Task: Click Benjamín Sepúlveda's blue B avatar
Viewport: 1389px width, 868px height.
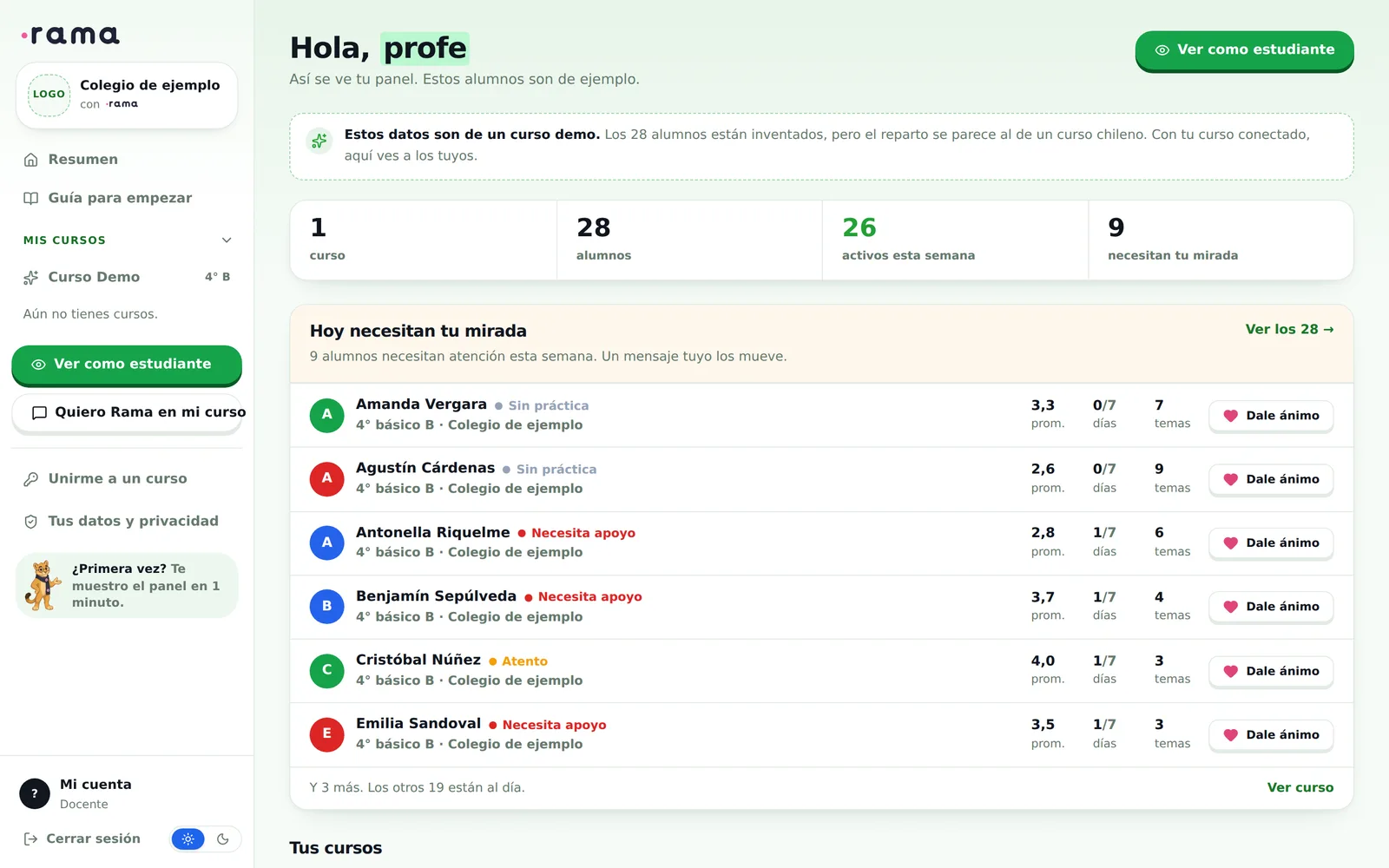Action: 327,606
